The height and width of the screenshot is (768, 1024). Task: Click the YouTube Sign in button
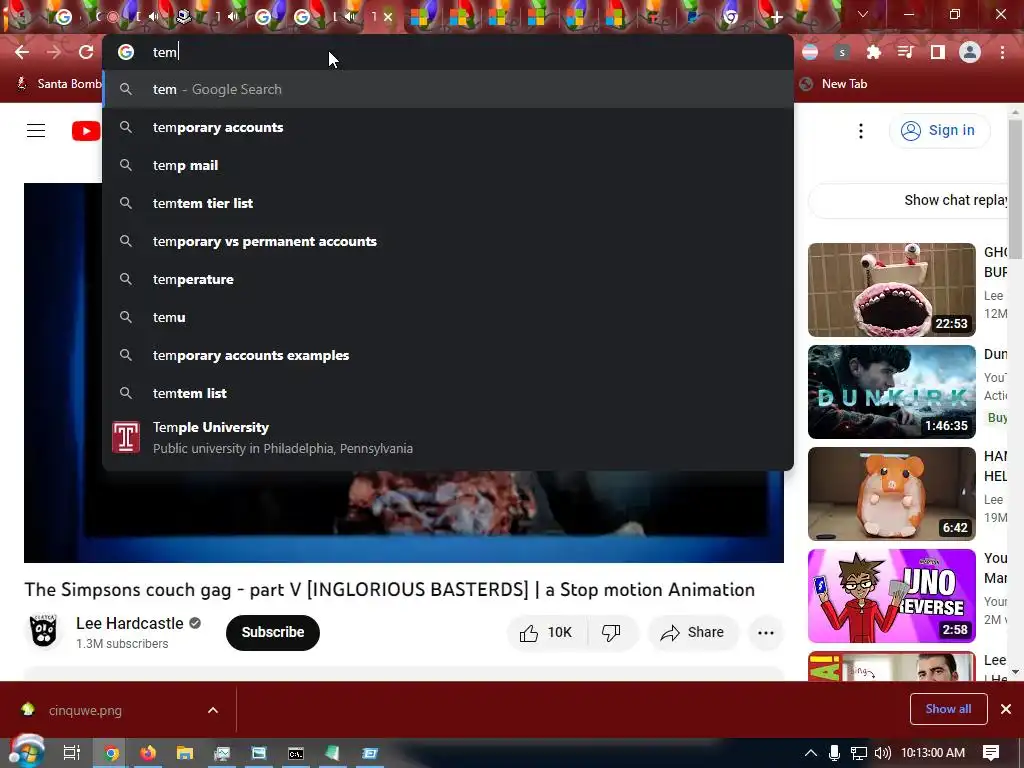(939, 131)
